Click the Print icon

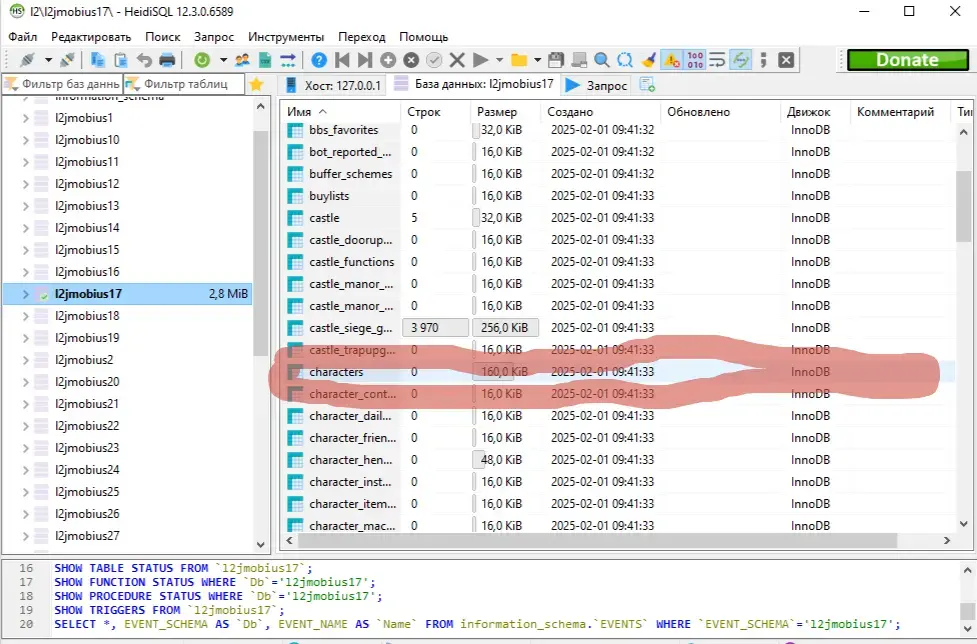[167, 60]
